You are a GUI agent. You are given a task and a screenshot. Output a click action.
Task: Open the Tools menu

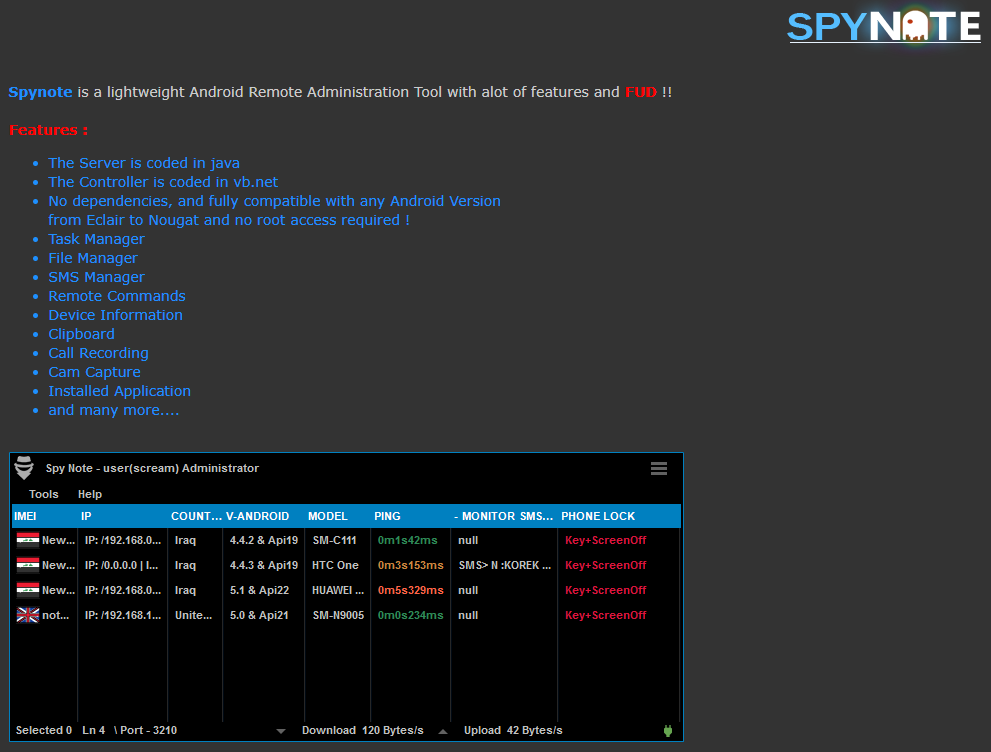pyautogui.click(x=43, y=494)
